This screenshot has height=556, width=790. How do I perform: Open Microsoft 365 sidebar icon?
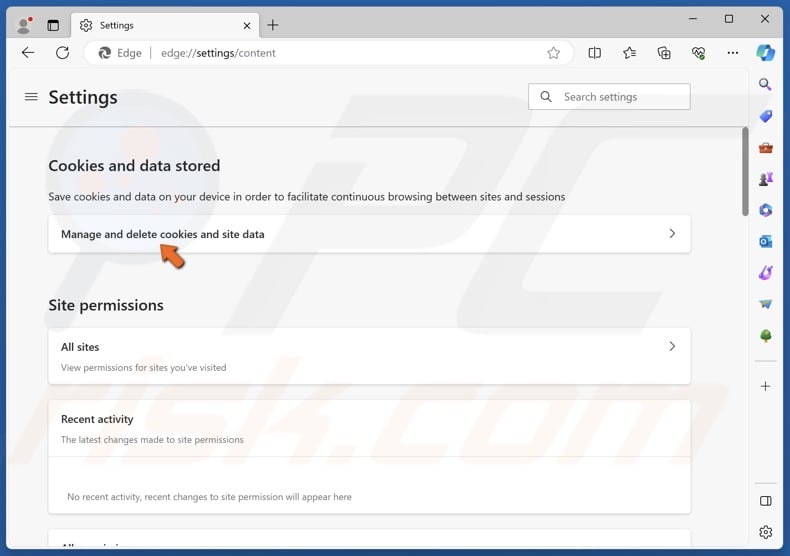pos(766,210)
